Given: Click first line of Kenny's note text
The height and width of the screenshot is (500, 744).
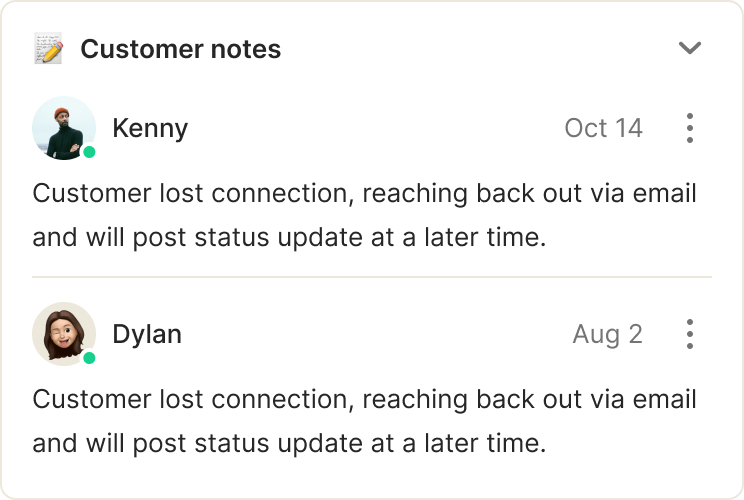Looking at the screenshot, I should (x=364, y=193).
